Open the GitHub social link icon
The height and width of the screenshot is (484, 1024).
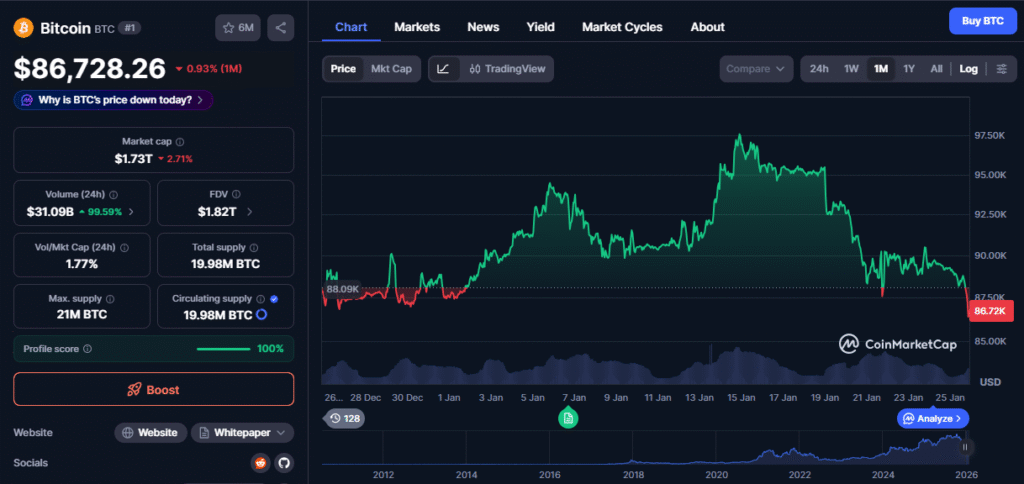coord(283,463)
